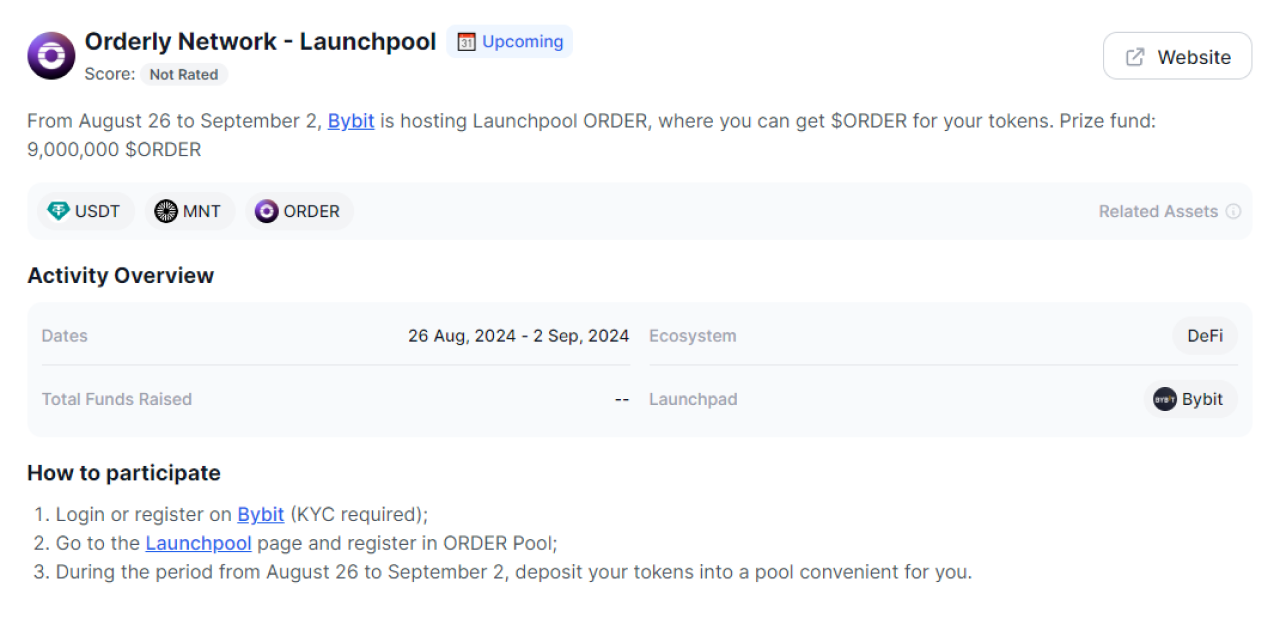Select the USDT asset chip
The height and width of the screenshot is (620, 1280).
pyautogui.click(x=85, y=211)
